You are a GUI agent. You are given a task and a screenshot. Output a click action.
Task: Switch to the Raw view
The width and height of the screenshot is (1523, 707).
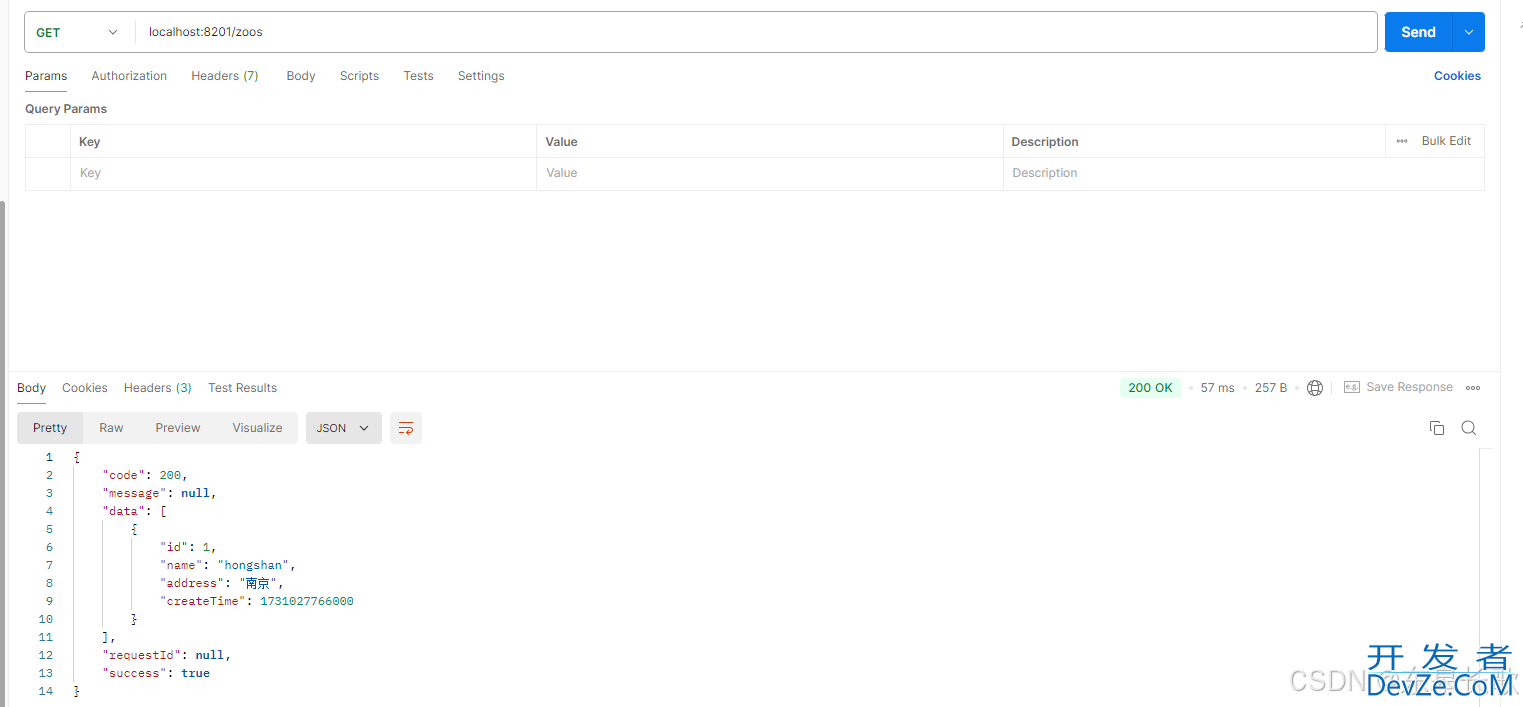[x=111, y=428]
